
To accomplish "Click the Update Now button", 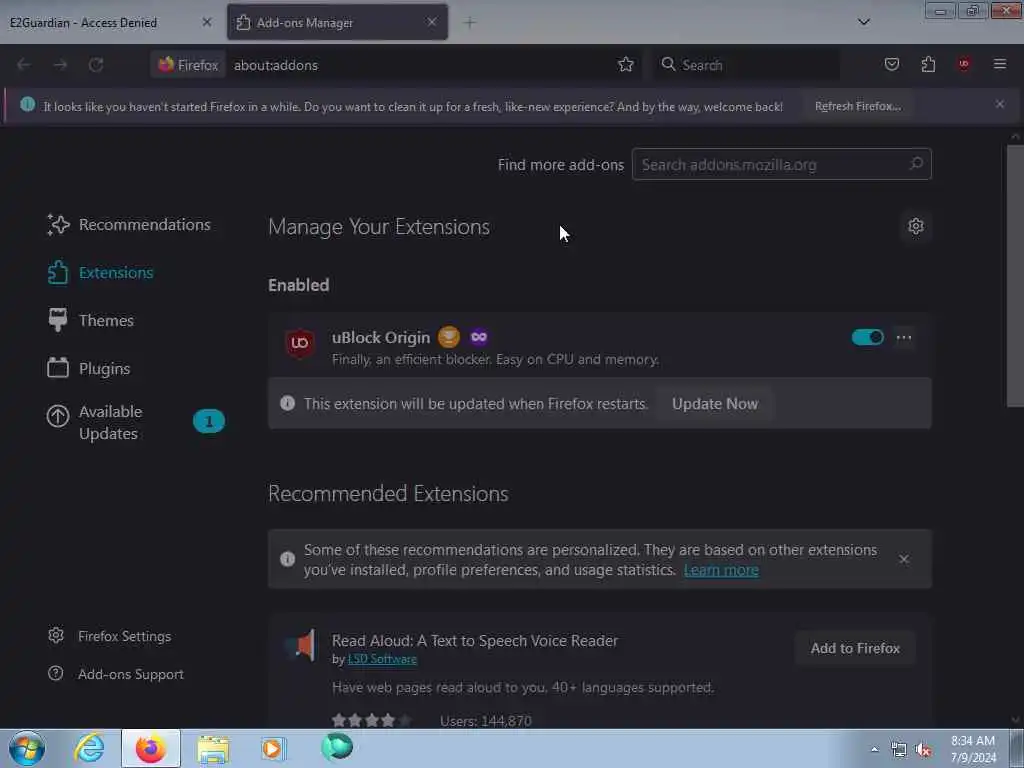I will pyautogui.click(x=715, y=404).
